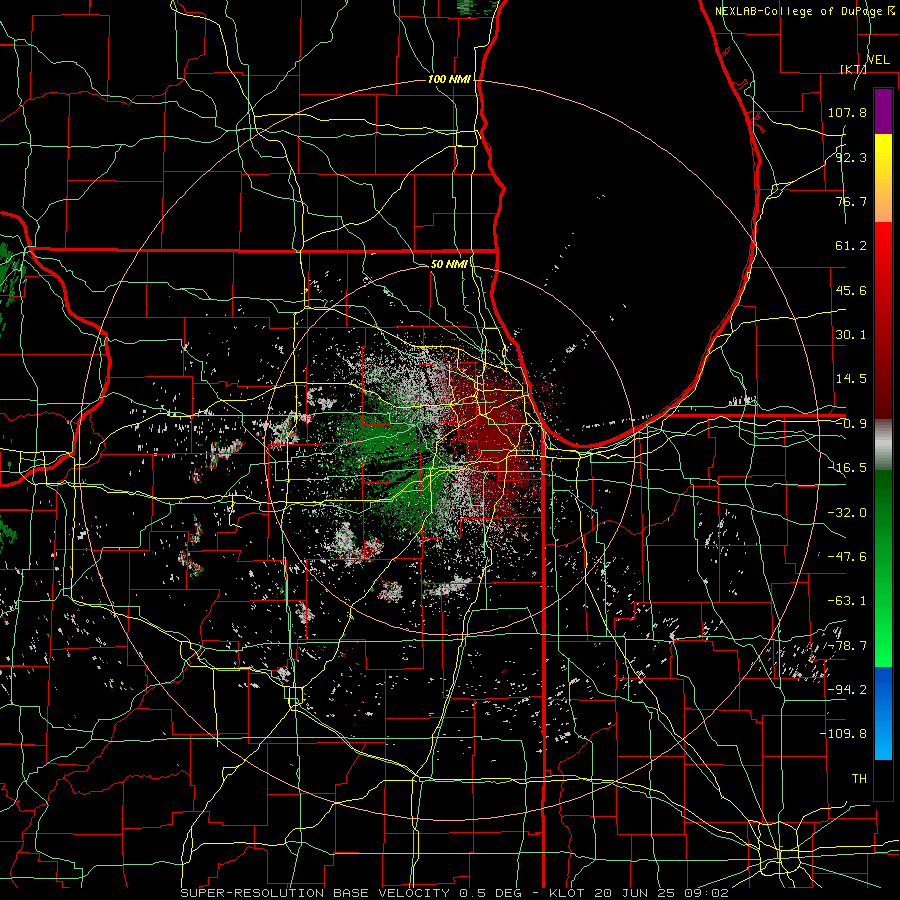
Task: Click the [KT] units label
Action: coord(853,69)
